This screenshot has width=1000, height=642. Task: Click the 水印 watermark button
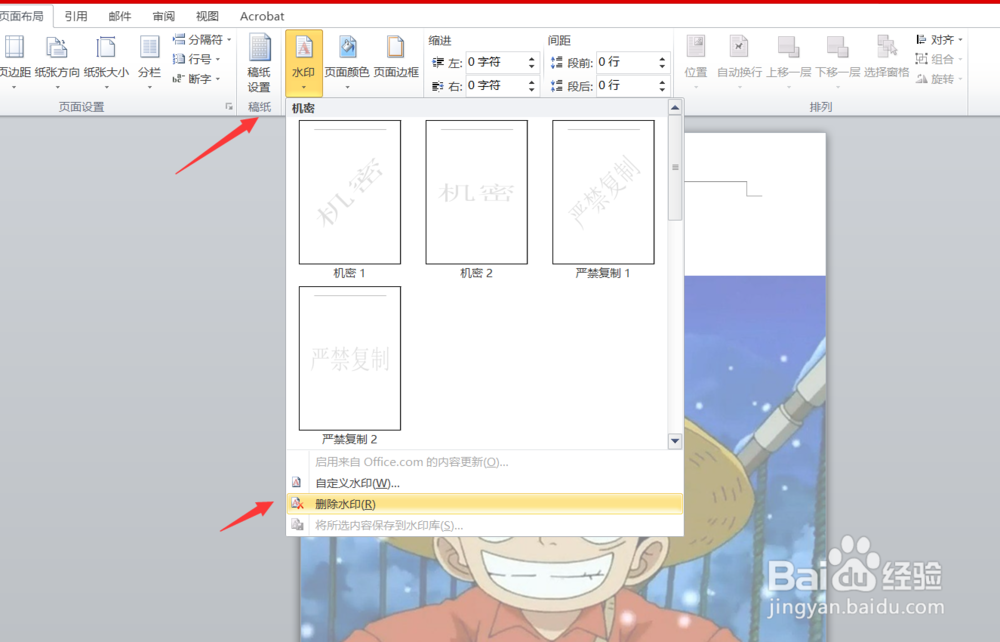[304, 62]
